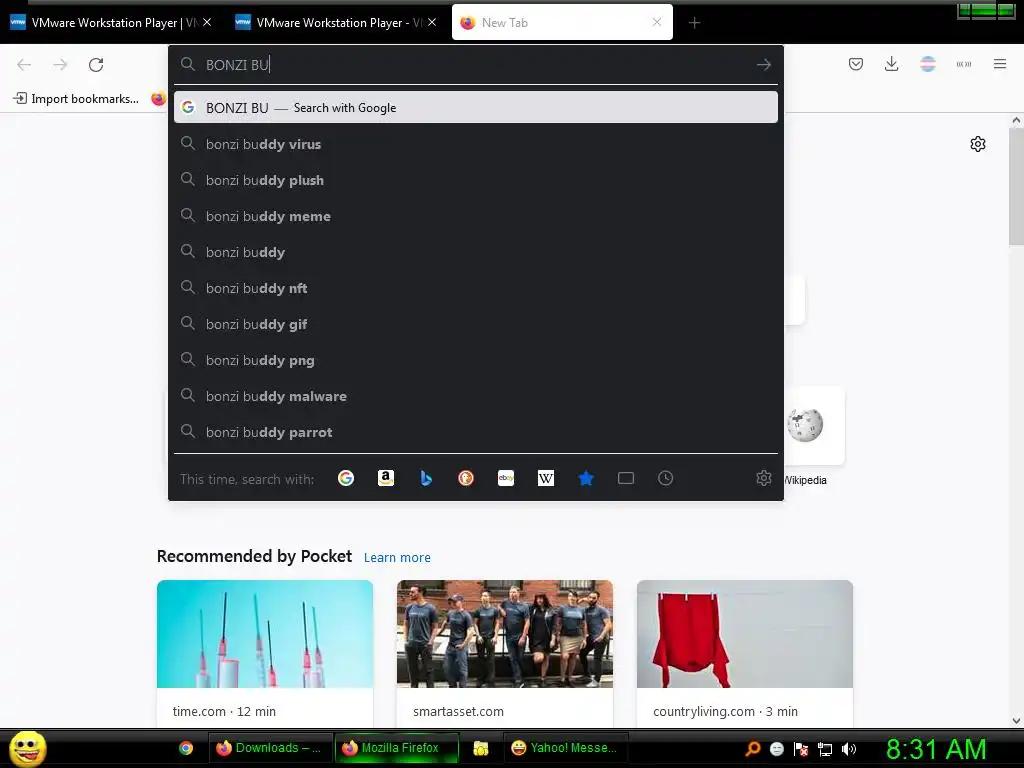
Task: Search history using the clock icon
Action: coord(665,478)
